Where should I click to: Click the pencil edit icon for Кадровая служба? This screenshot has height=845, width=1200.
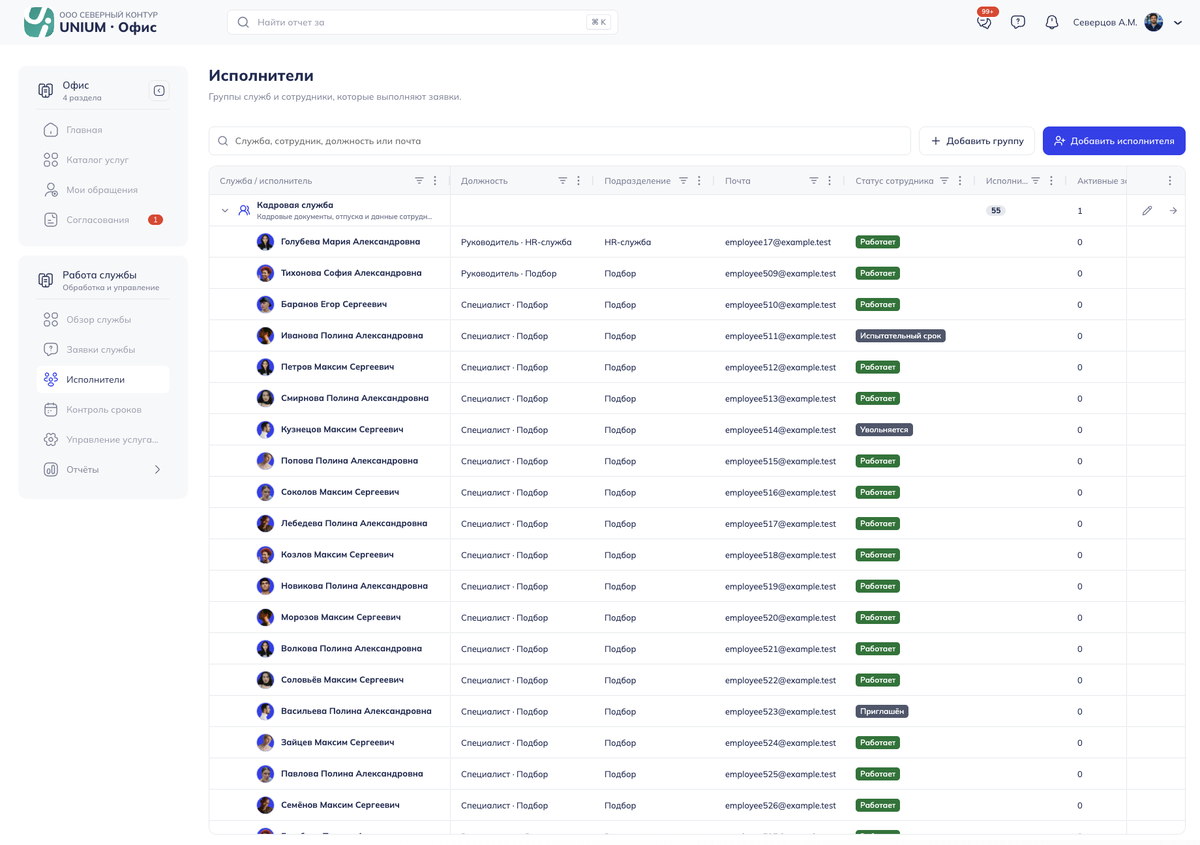pos(1147,211)
